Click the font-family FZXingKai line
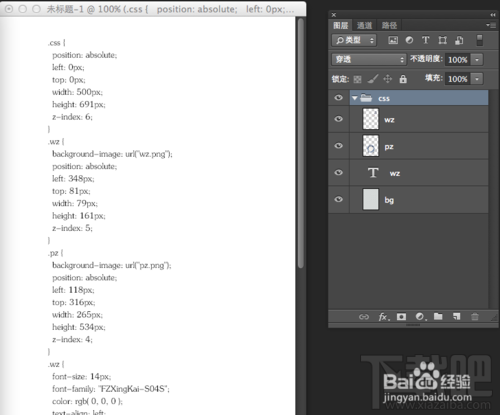 (111, 389)
